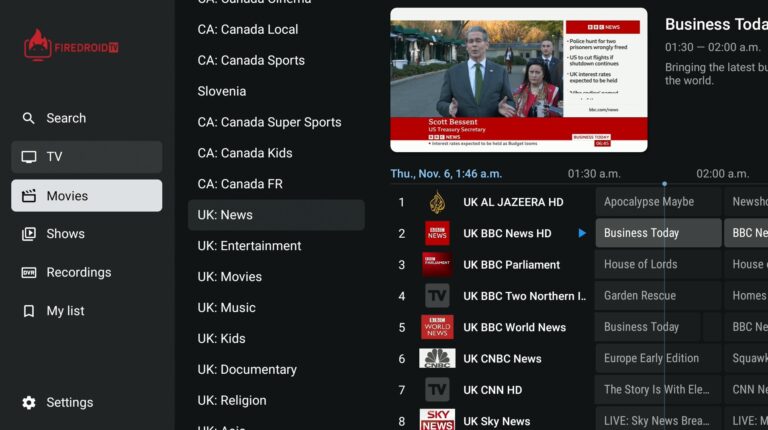768x430 pixels.
Task: Open Search from the sidebar
Action: [66, 118]
